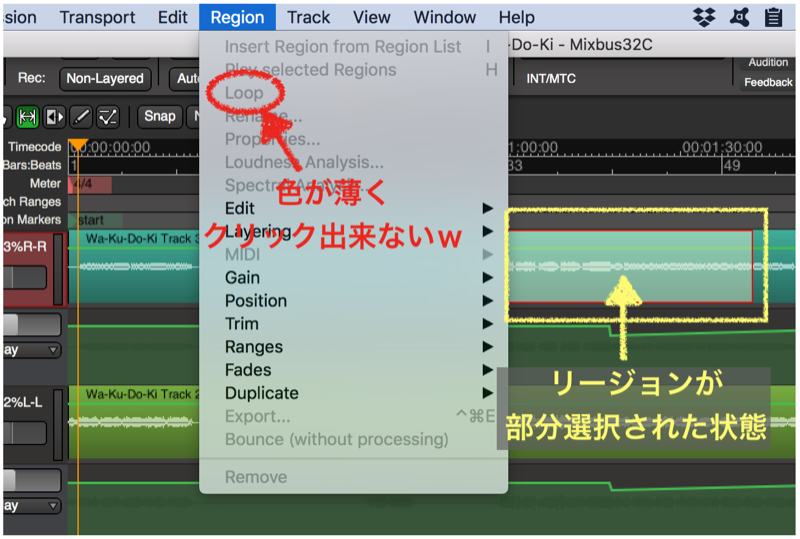Click the Export... menu entry
800x539 pixels.
(353, 416)
